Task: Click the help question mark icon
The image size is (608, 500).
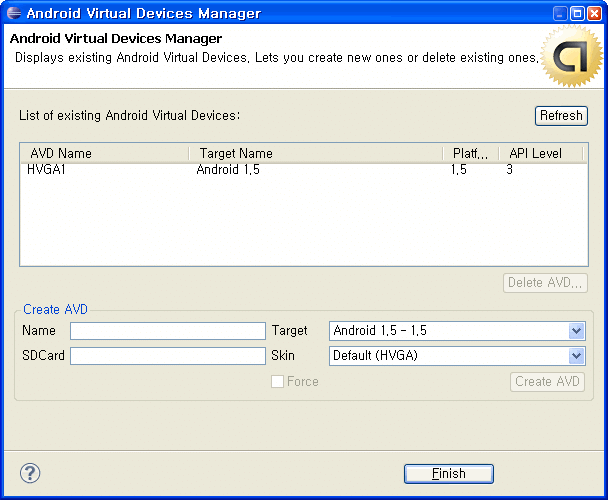Action: click(30, 473)
